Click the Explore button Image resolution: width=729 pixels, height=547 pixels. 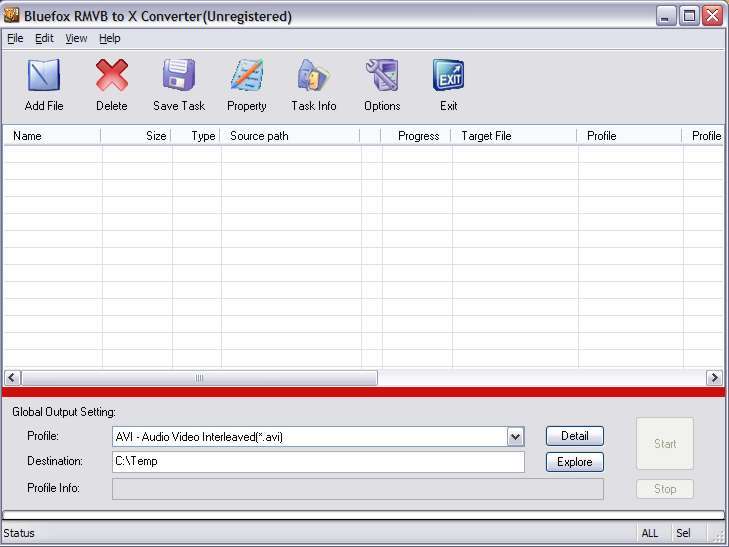pyautogui.click(x=575, y=462)
